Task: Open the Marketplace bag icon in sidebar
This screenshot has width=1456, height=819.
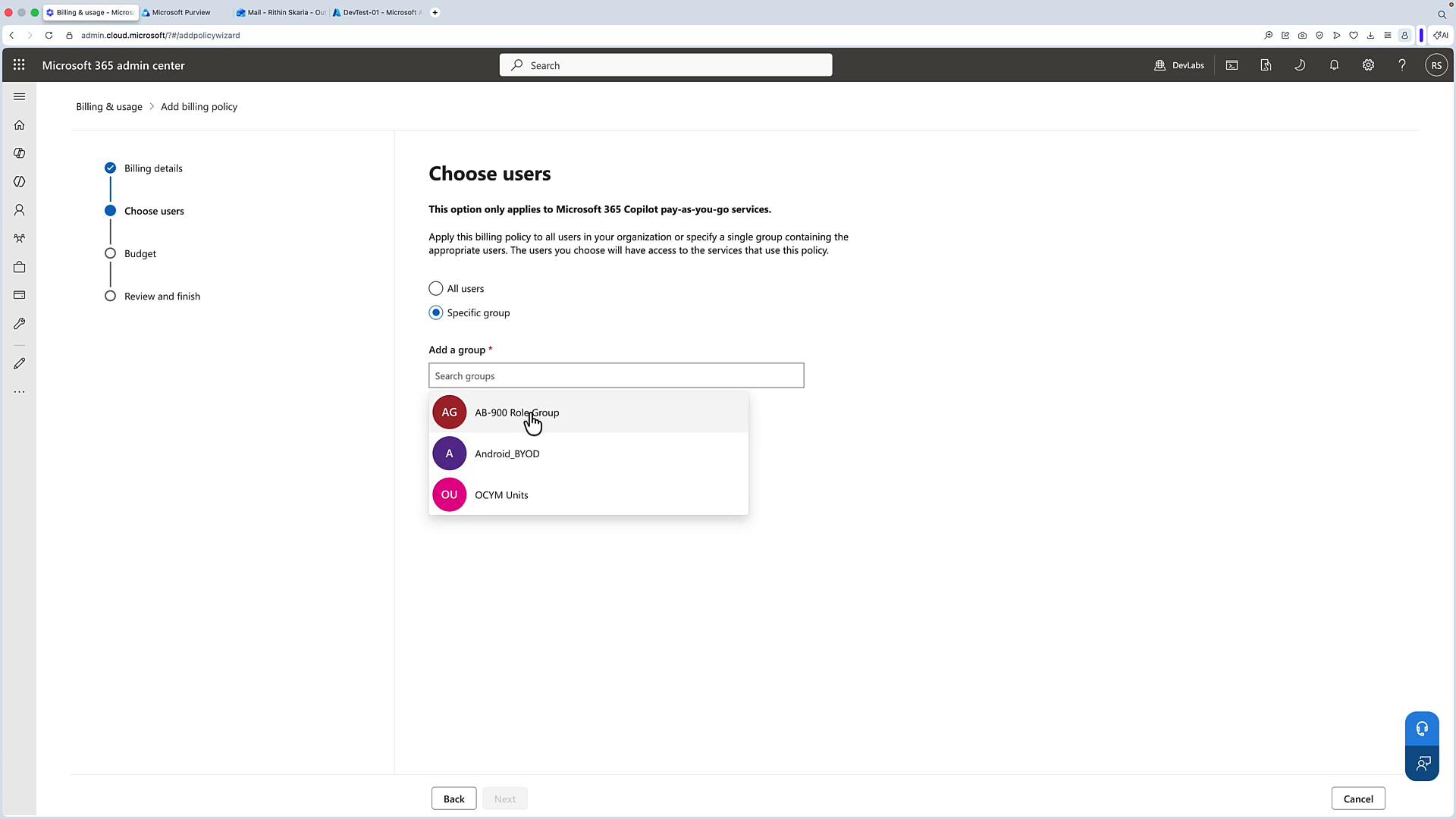Action: point(20,267)
